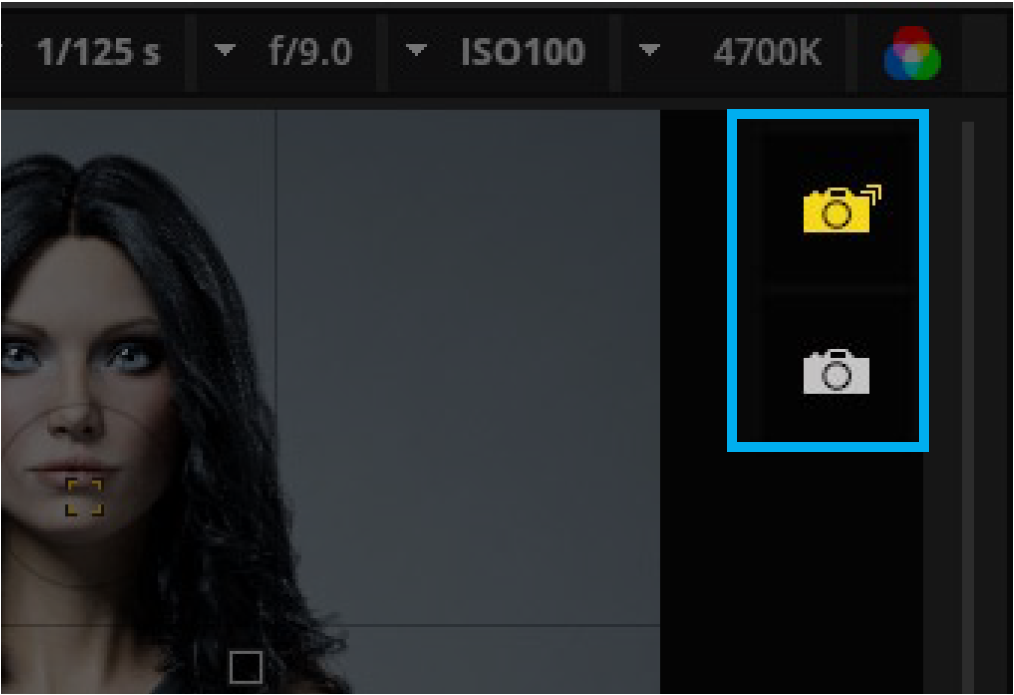The image size is (1014, 695).
Task: Open the RGB color circles icon
Action: [912, 54]
